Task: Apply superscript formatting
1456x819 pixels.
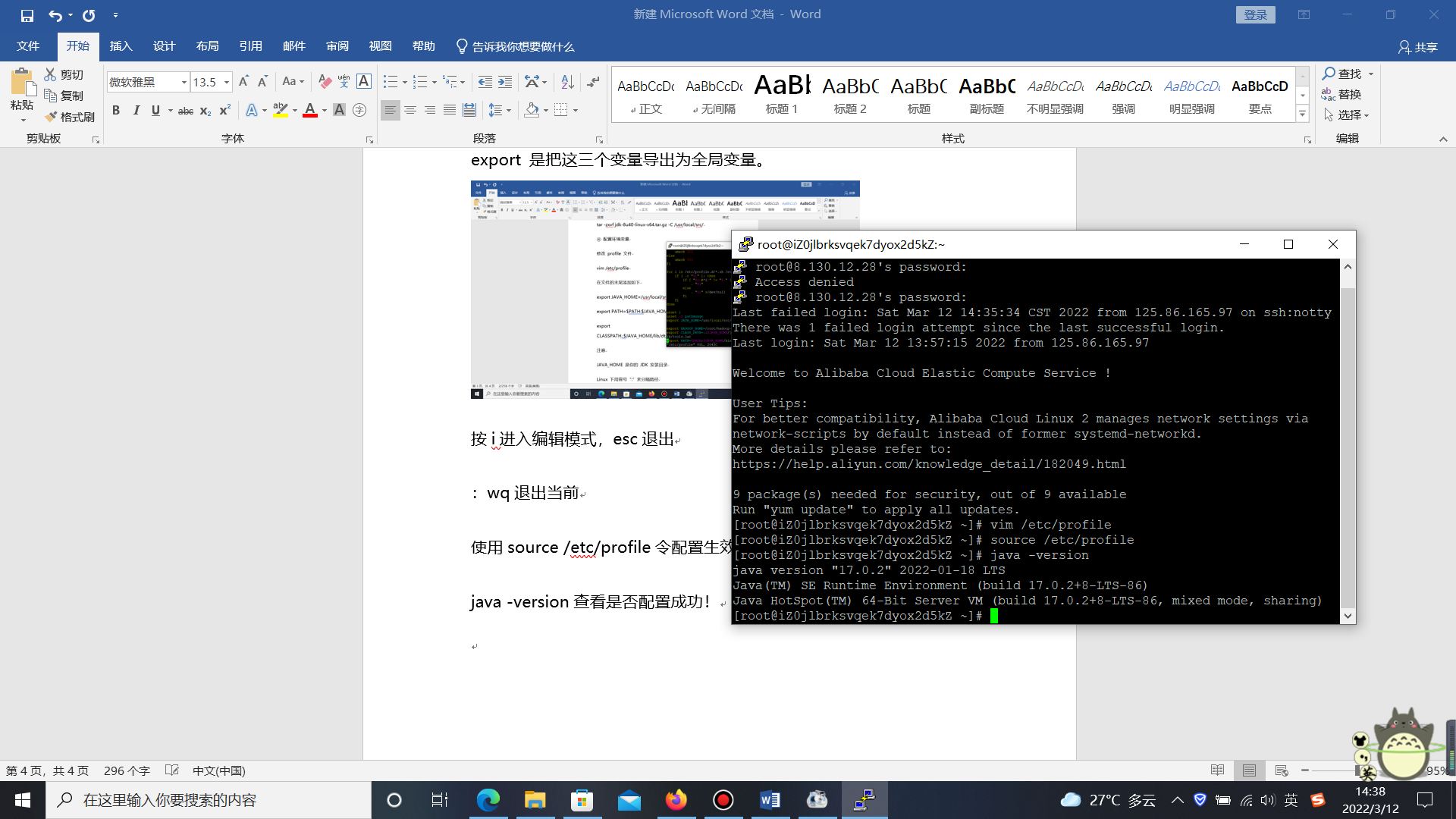Action: click(x=224, y=111)
